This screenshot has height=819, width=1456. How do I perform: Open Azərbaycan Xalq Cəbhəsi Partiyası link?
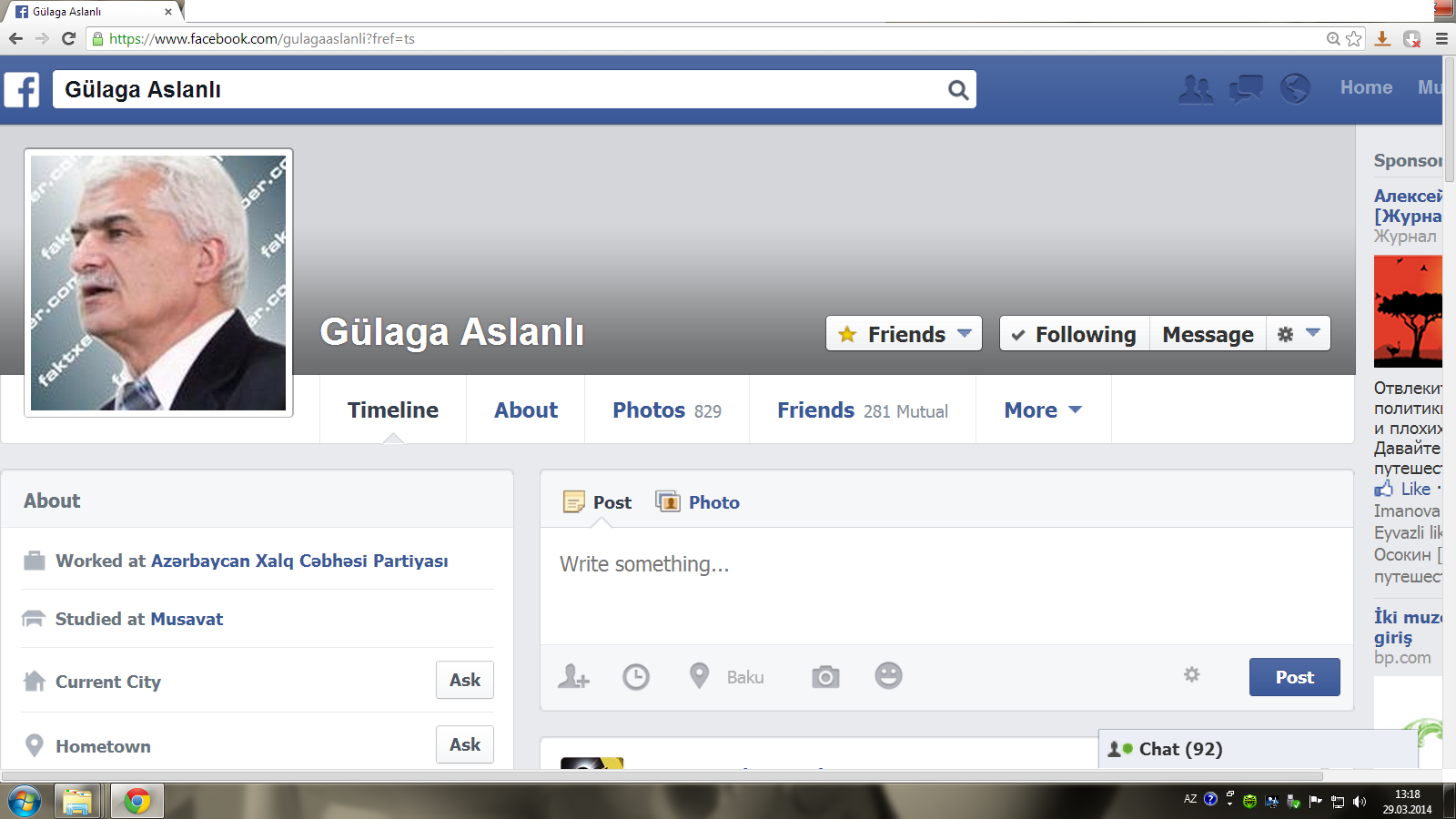[299, 561]
